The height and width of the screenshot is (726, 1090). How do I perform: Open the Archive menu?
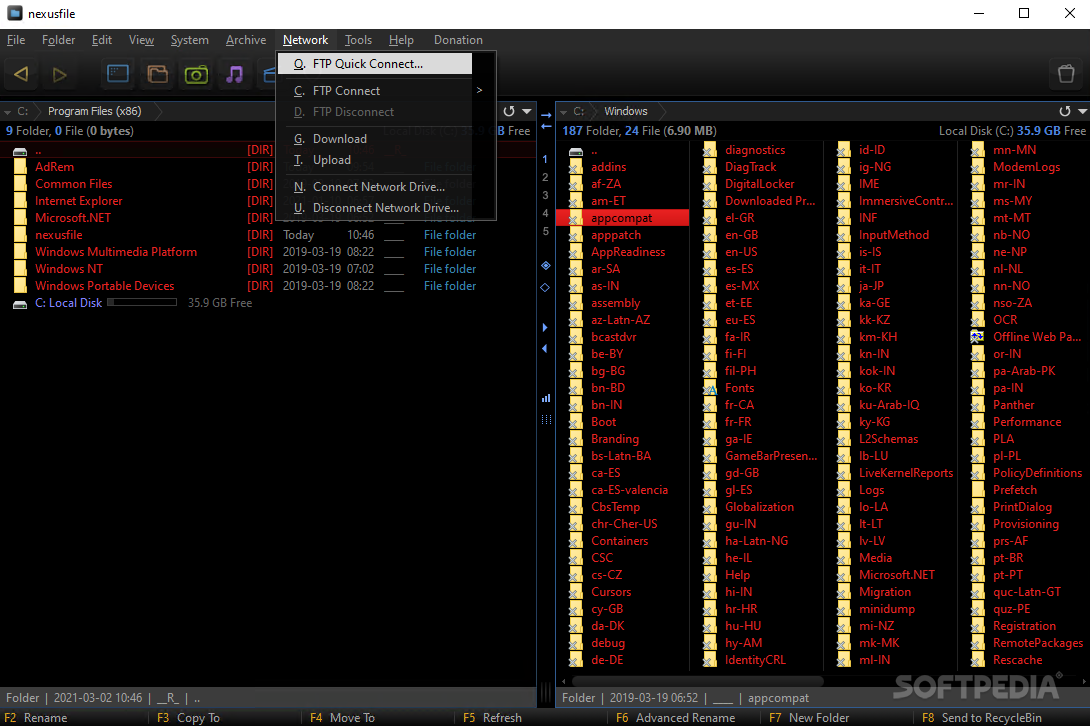(x=246, y=40)
